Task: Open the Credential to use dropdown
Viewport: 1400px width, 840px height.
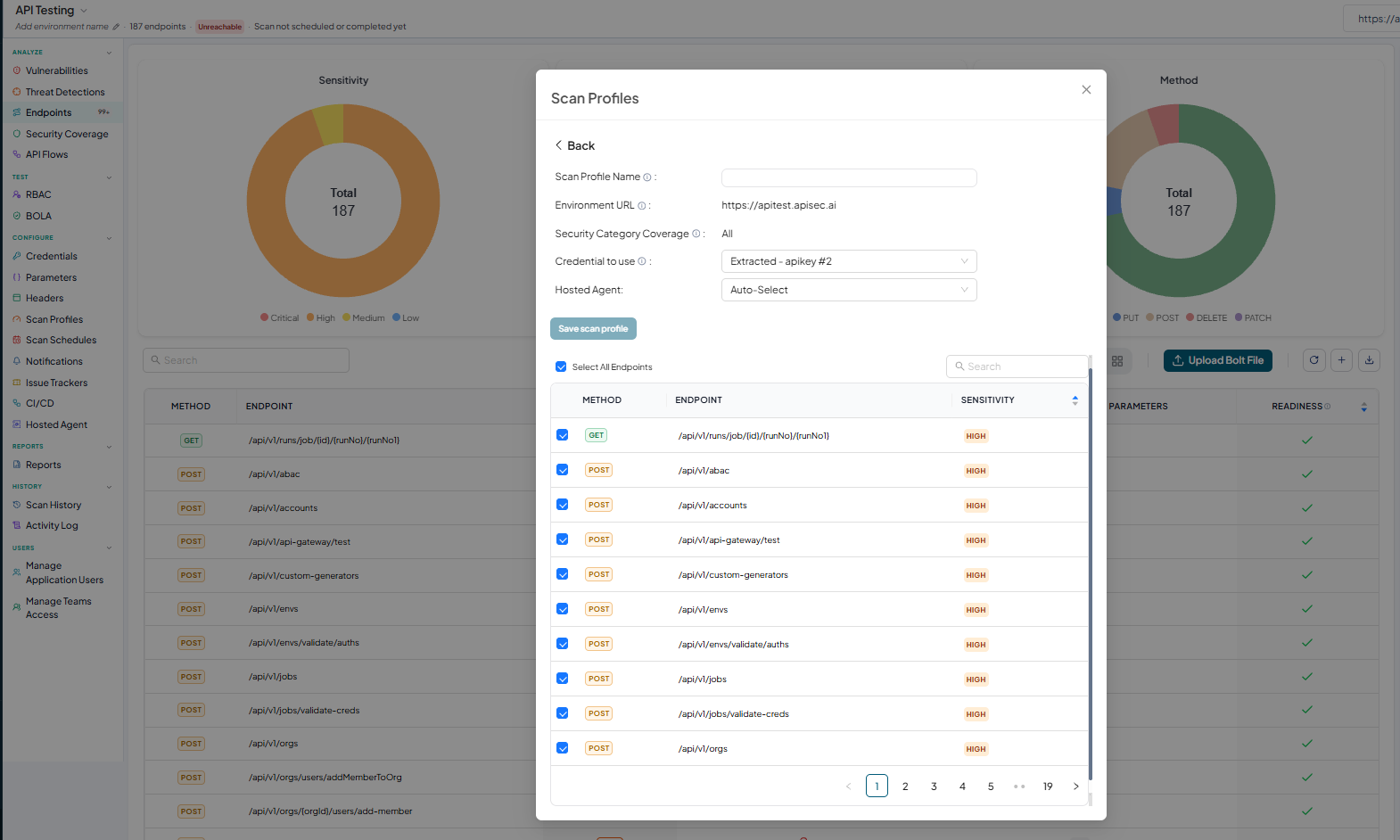Action: [849, 261]
